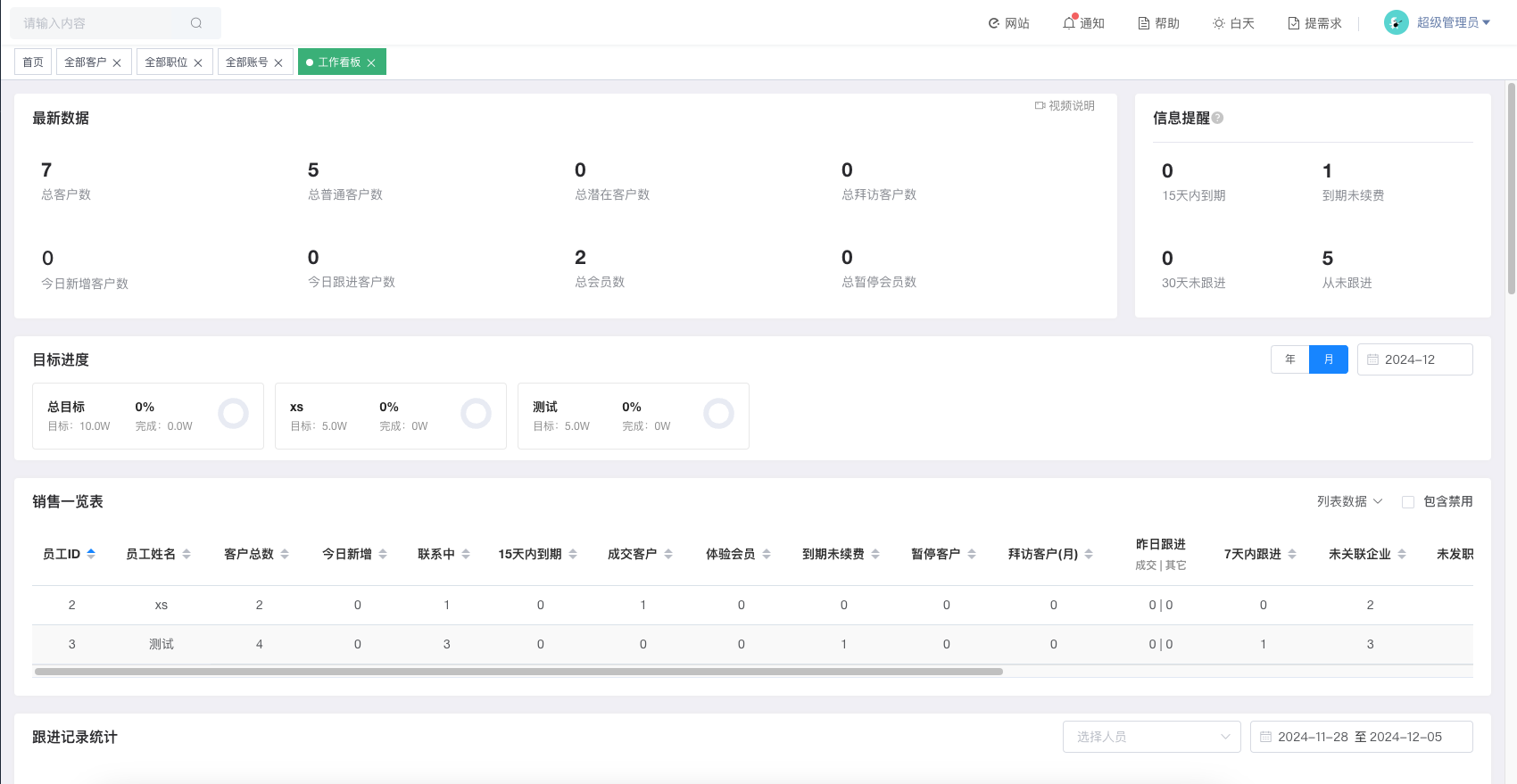Click the 2024-12 month picker field

[1414, 359]
